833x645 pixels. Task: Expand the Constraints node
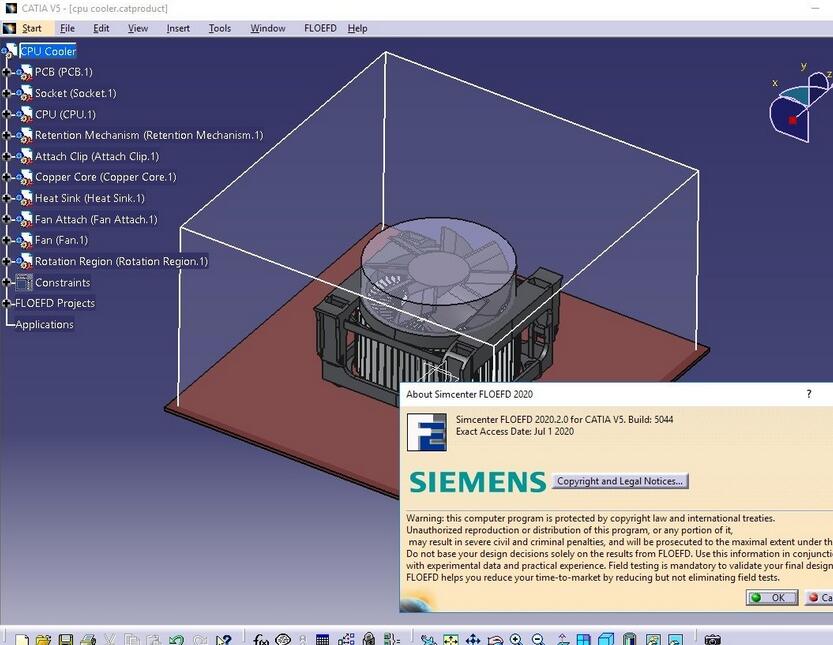tap(6, 282)
